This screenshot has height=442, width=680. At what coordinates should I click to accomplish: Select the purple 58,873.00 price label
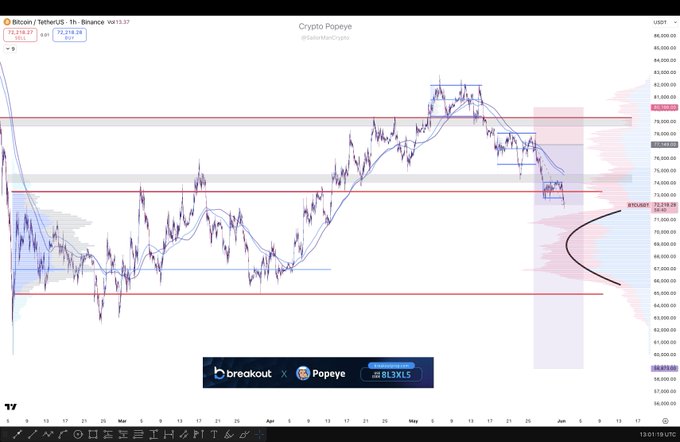(x=664, y=368)
